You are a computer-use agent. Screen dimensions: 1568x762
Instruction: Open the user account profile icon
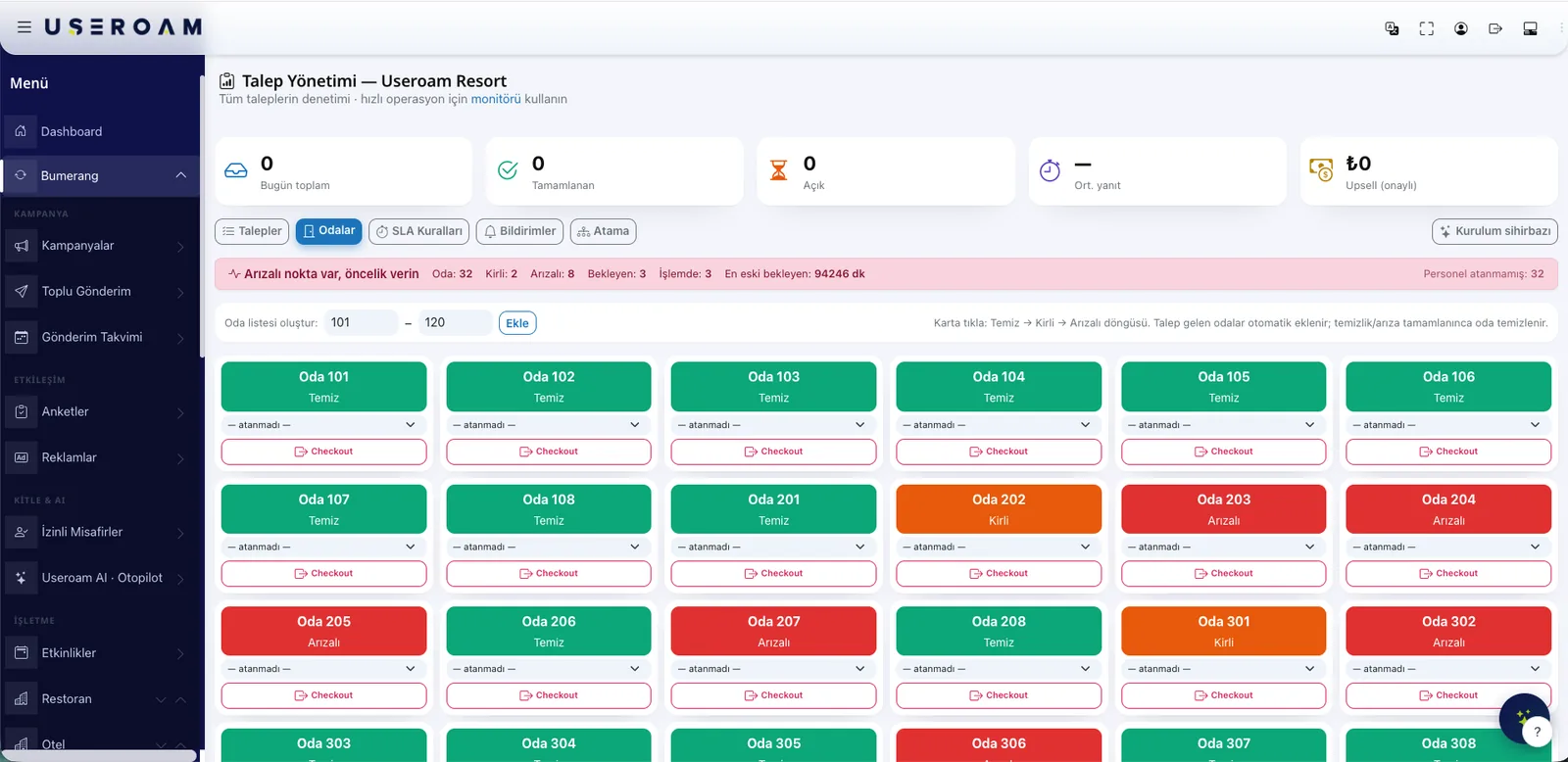1461,28
